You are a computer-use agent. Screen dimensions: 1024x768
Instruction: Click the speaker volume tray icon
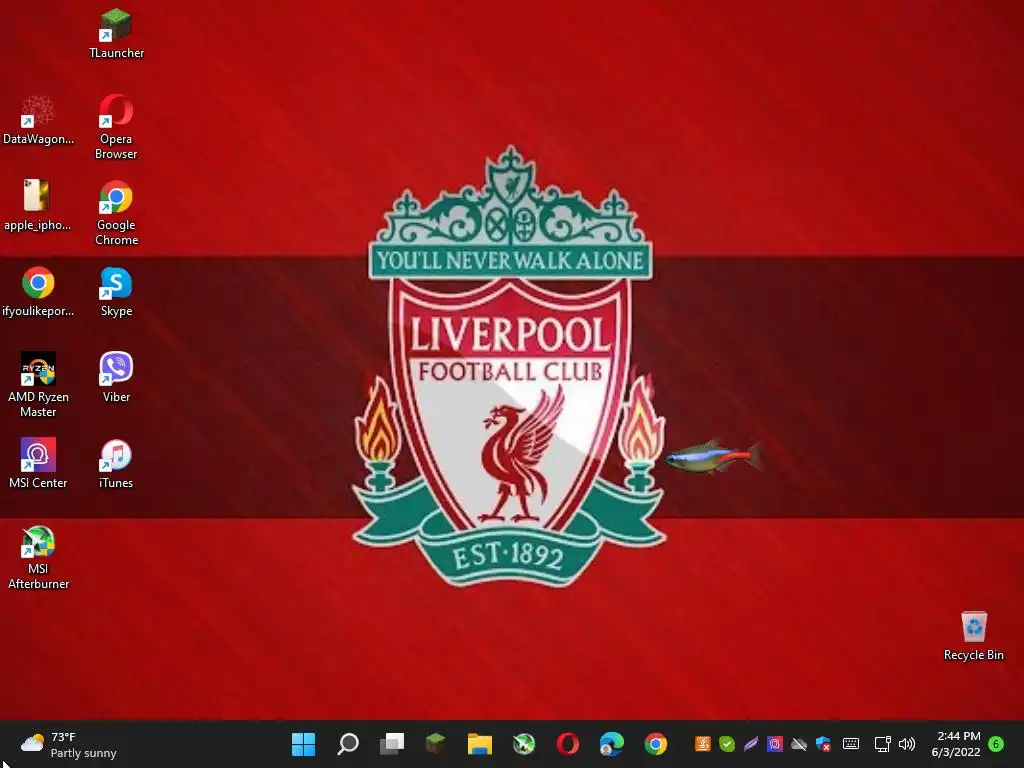(x=907, y=744)
